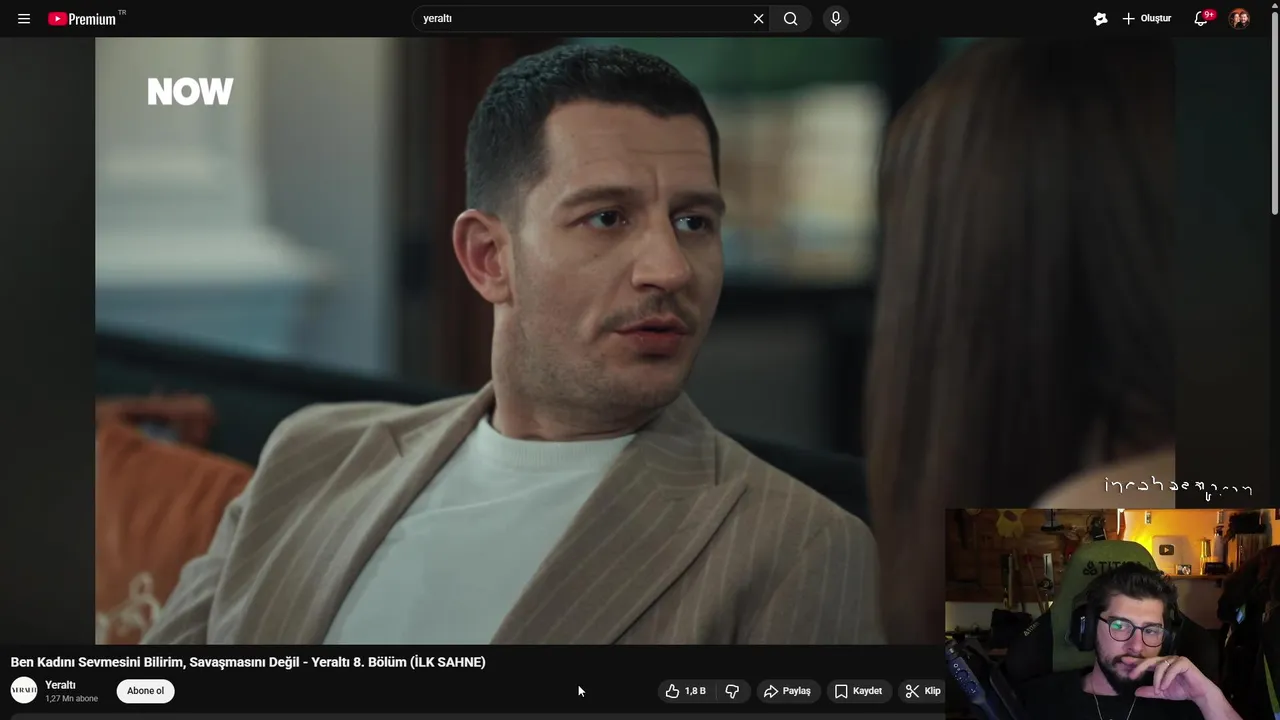Click the video title text
Screen dimensions: 1280x720
click(248, 662)
